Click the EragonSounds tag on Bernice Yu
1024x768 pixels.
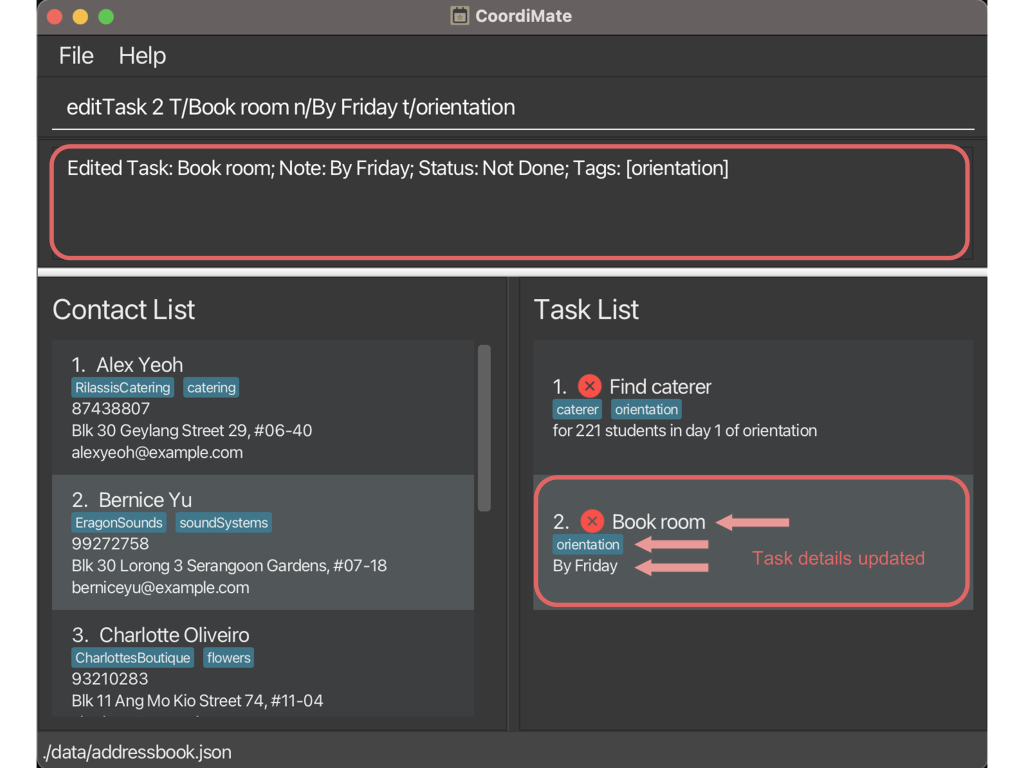point(119,523)
